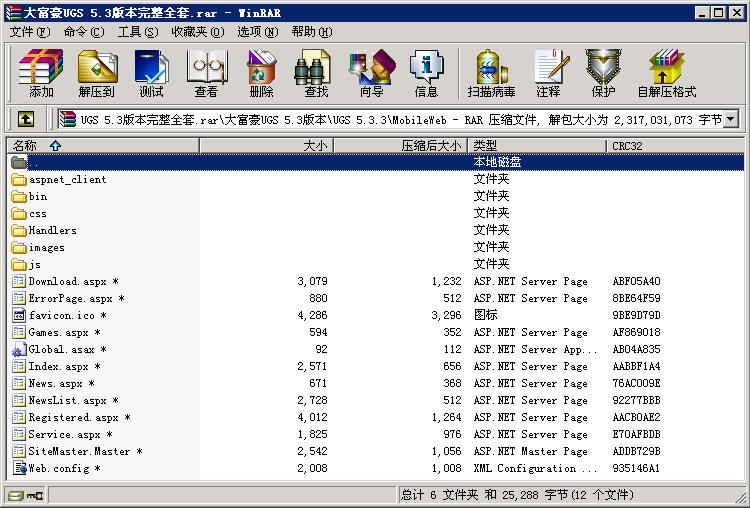Open the 查找 (Find) binoculars tool
Screen dimensions: 750x508
coord(316,73)
